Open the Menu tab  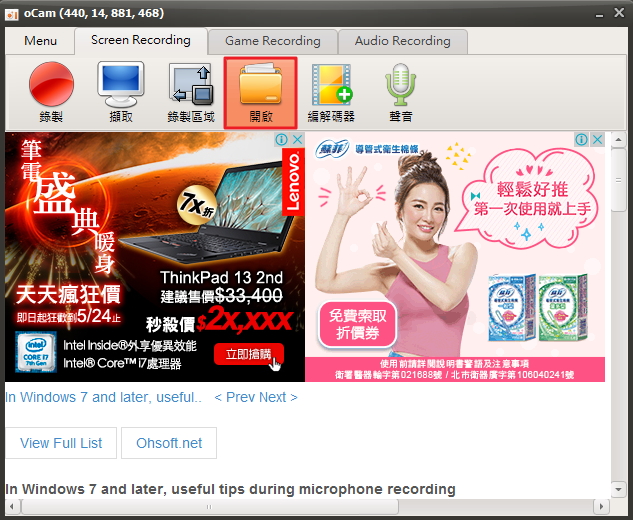40,41
